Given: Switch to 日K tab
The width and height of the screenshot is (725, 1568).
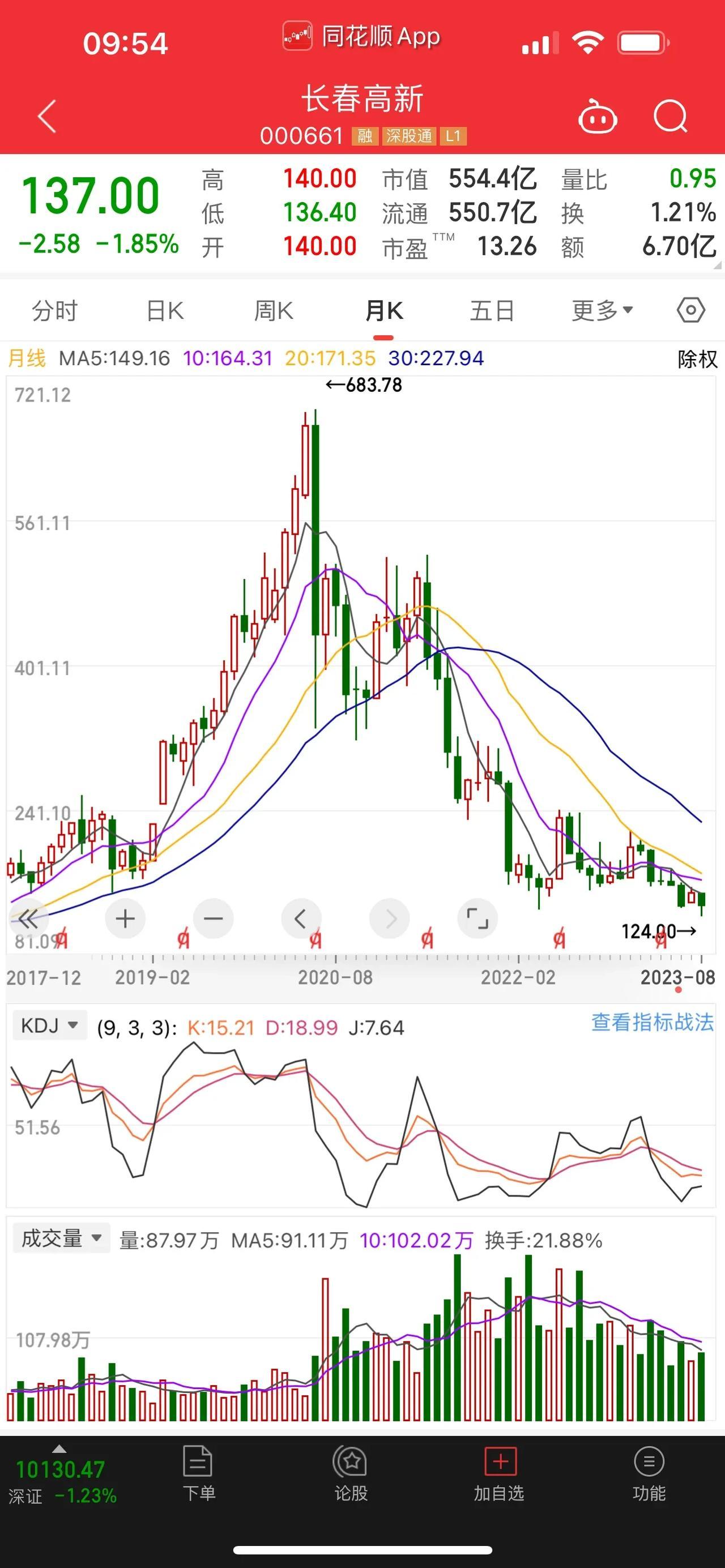Looking at the screenshot, I should 165,310.
